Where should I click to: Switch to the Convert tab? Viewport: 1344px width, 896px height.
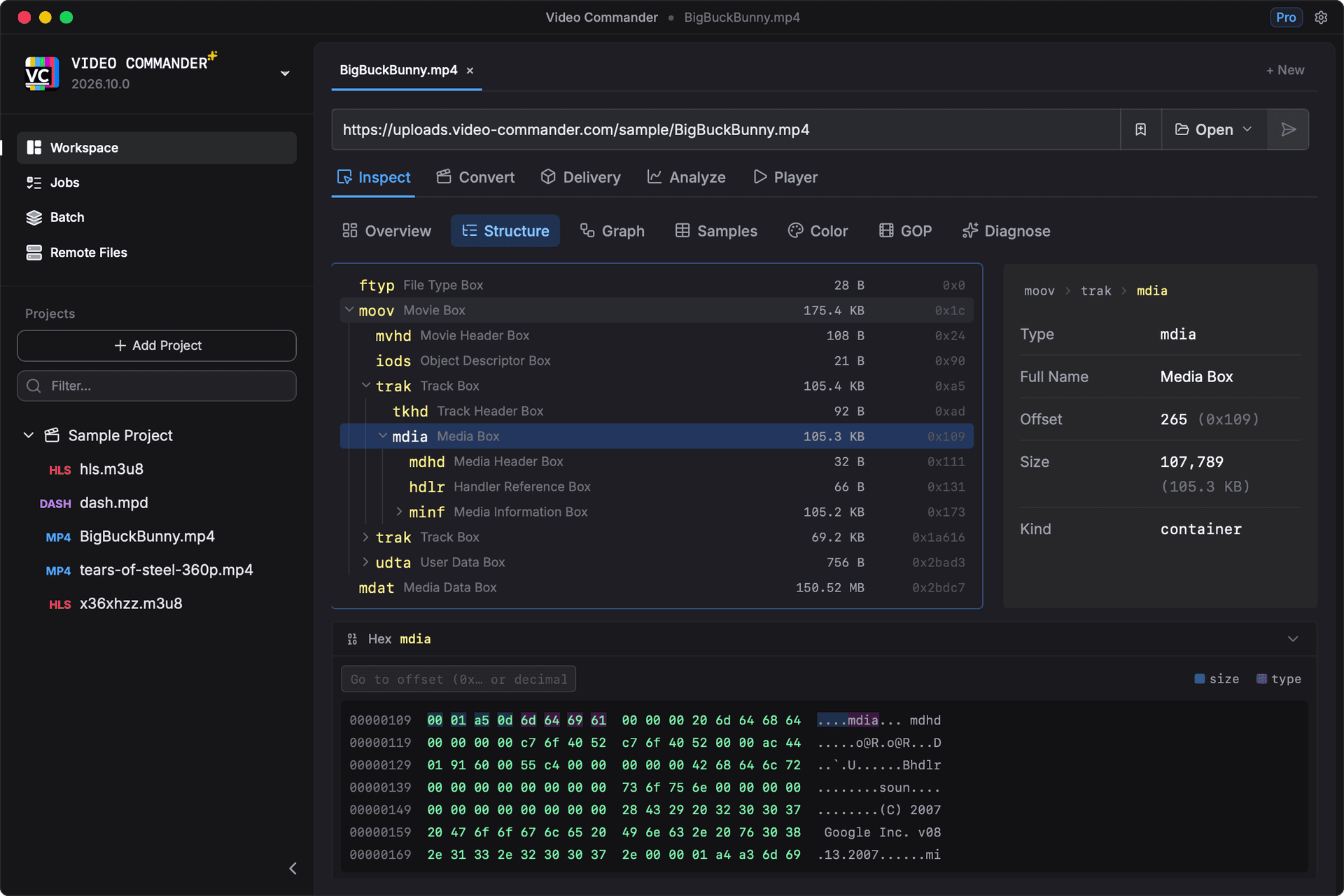(x=475, y=178)
